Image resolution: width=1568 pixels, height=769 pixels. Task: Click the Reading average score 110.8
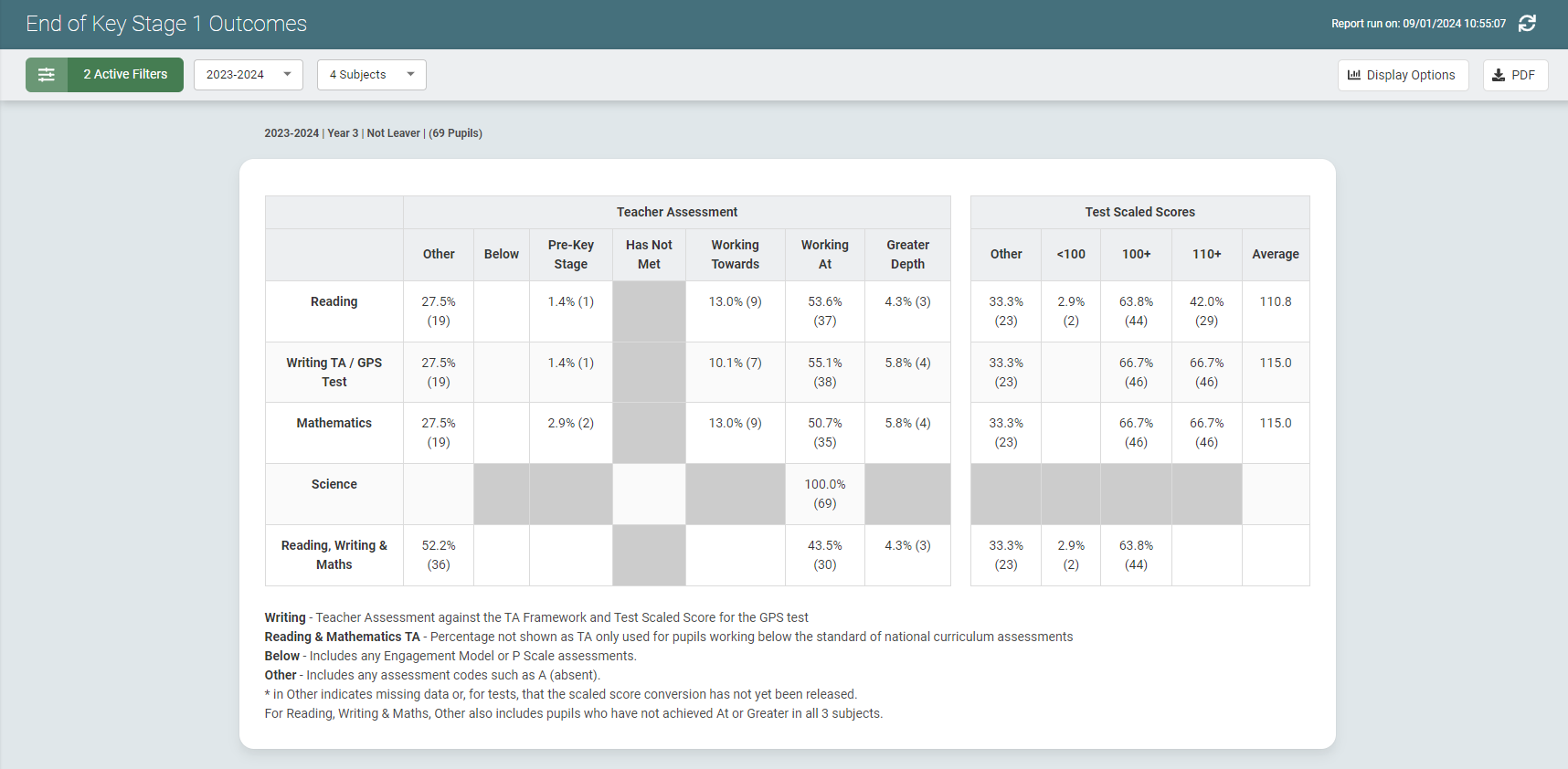(x=1275, y=301)
